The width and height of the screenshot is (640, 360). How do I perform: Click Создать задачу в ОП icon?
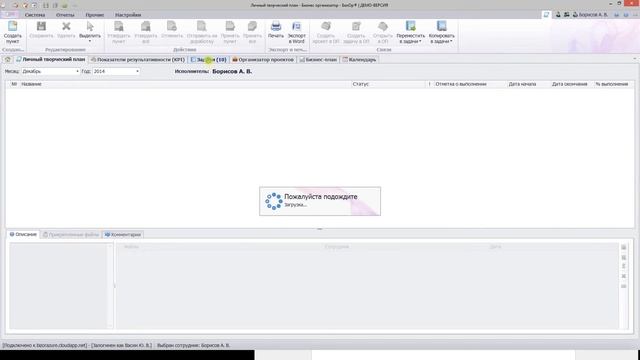pyautogui.click(x=356, y=27)
